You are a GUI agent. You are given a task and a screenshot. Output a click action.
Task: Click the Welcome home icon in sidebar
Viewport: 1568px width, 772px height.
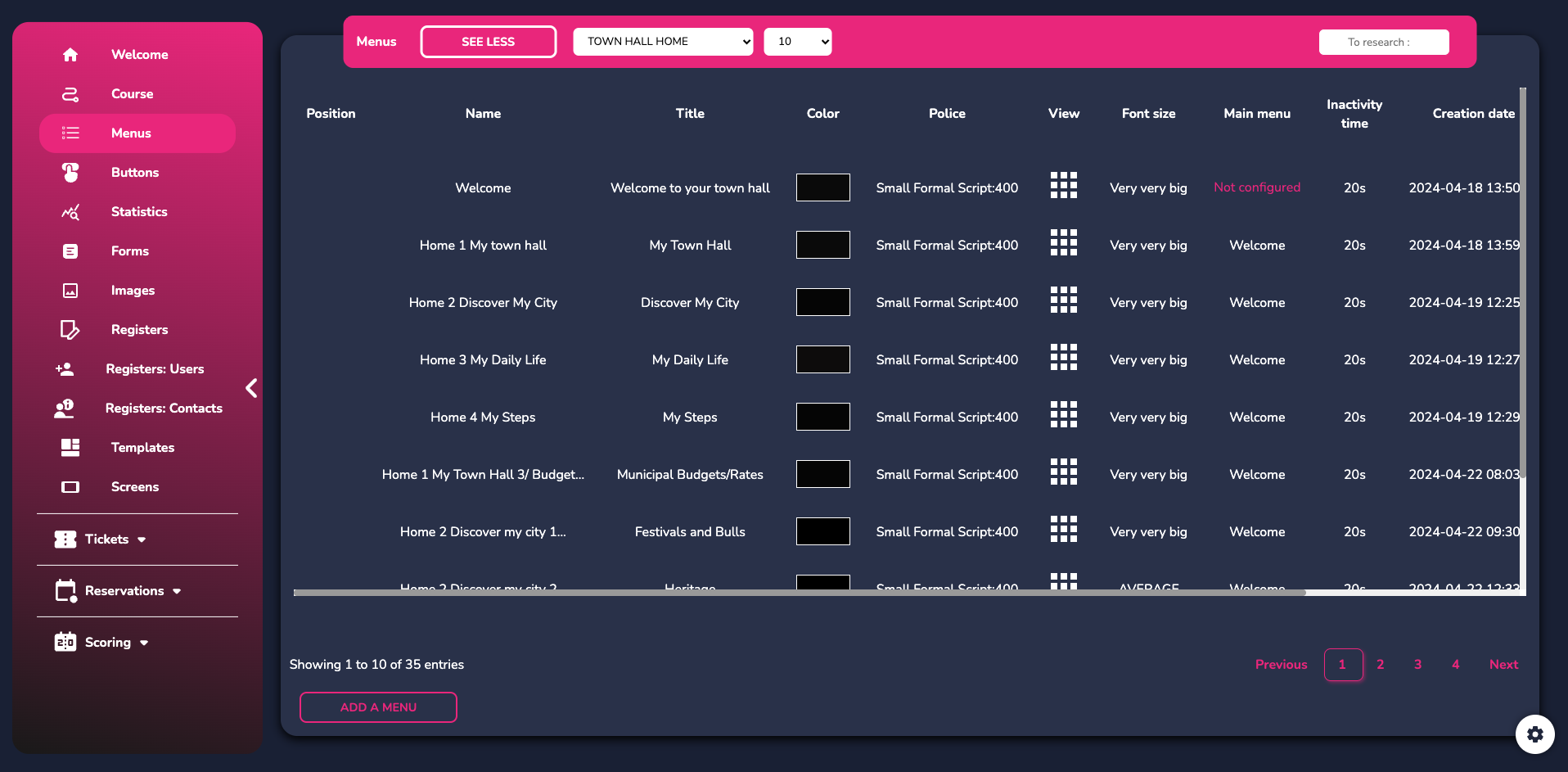tap(70, 55)
